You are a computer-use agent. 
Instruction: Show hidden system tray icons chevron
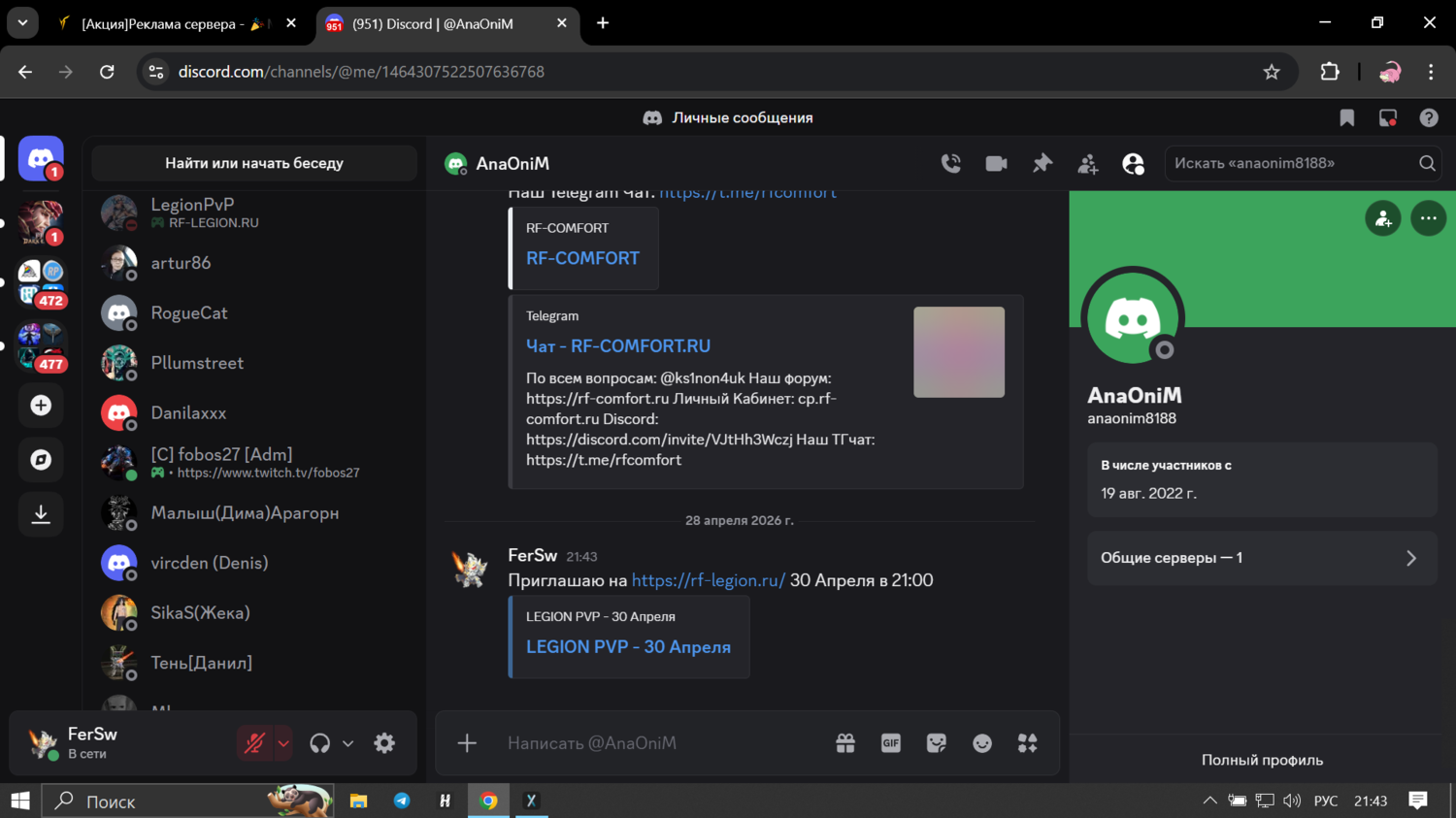click(x=1209, y=801)
